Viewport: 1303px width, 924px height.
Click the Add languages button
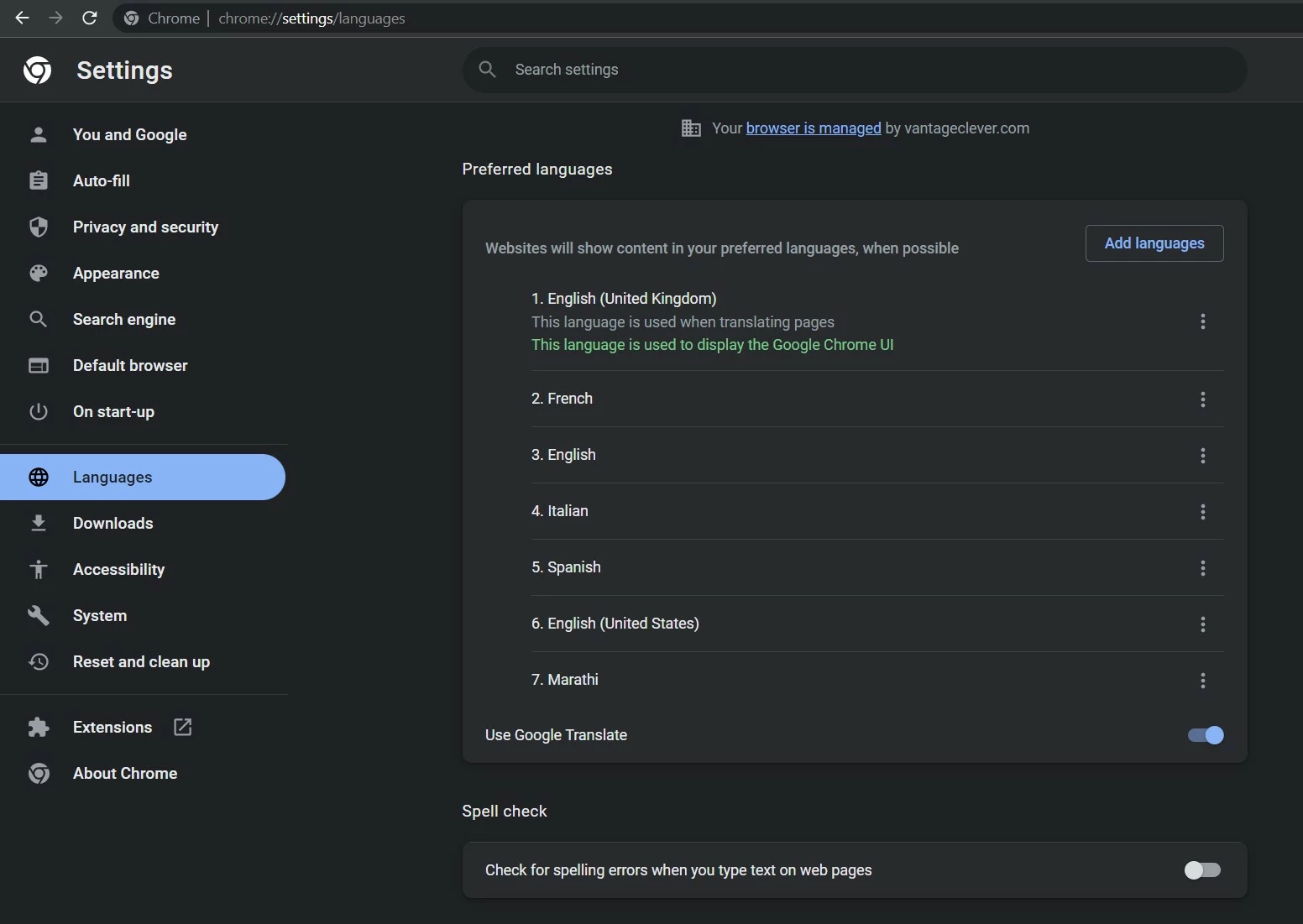point(1154,243)
